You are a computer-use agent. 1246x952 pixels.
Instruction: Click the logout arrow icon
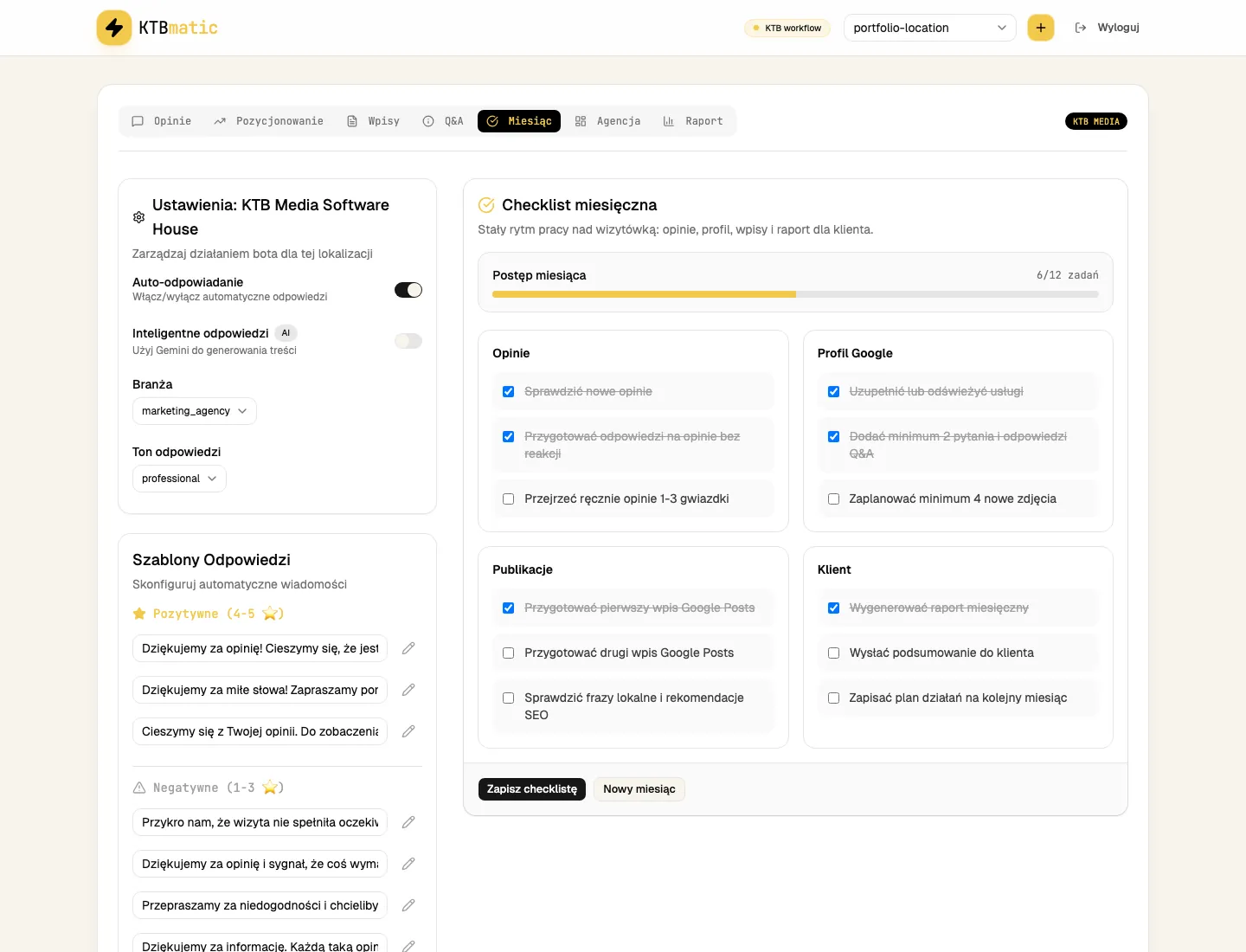[x=1081, y=28]
